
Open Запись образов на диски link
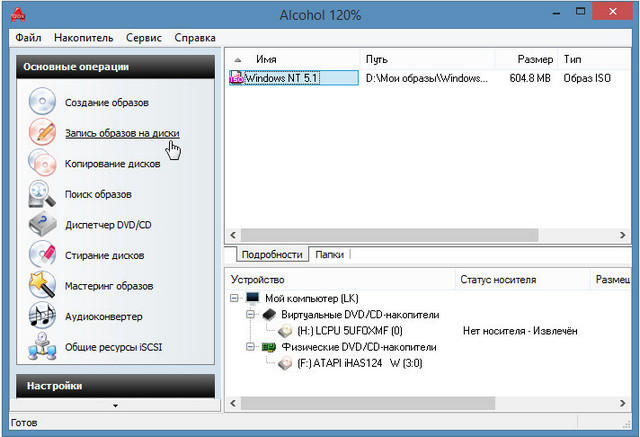122,133
